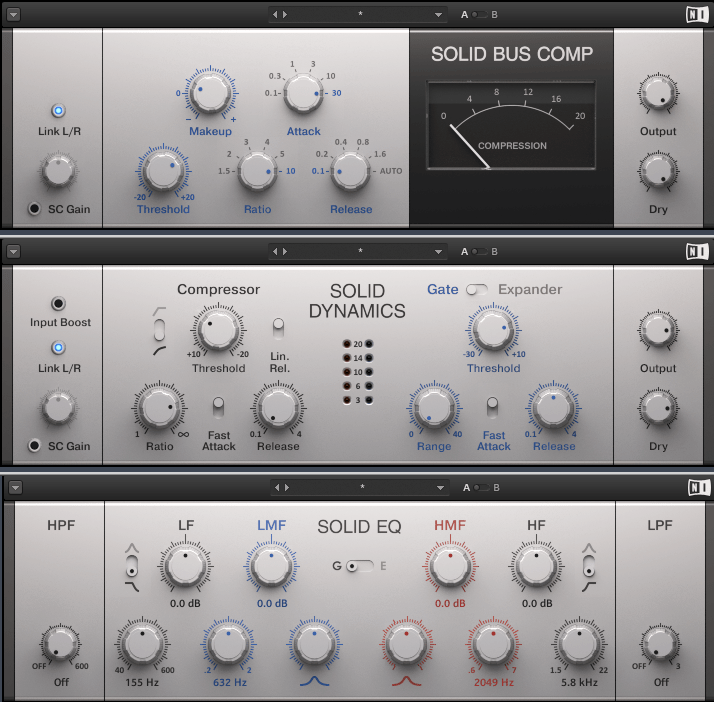Click the Makeup knob

point(210,93)
